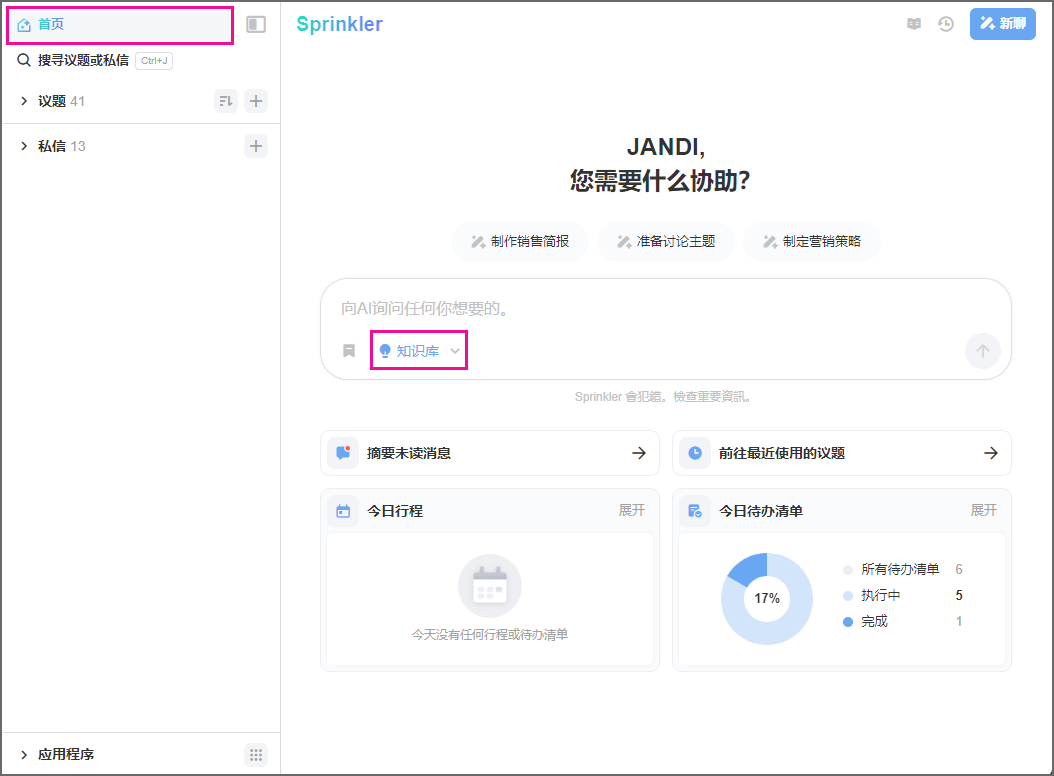Expand 今日行程 via 展开
The height and width of the screenshot is (776, 1054).
[632, 510]
